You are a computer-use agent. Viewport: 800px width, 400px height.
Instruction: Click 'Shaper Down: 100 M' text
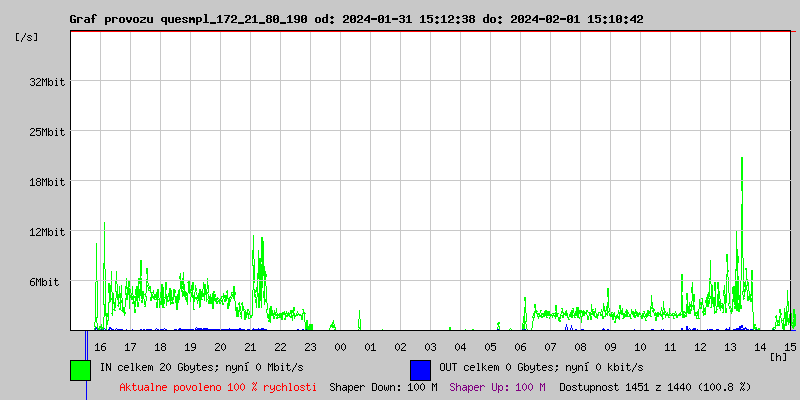click(x=383, y=387)
